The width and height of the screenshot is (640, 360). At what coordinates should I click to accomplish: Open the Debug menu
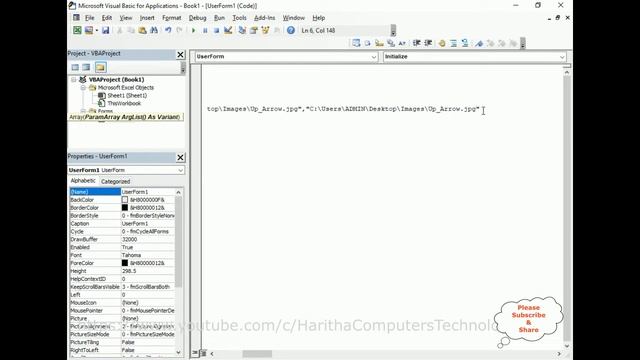point(197,18)
